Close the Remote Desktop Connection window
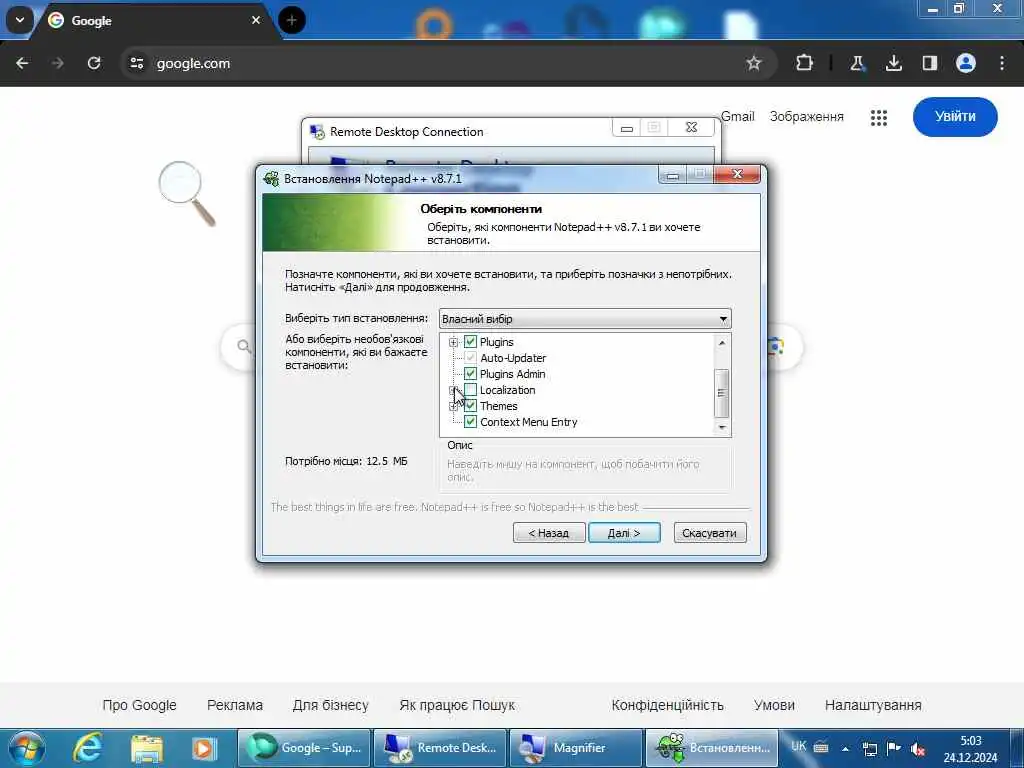This screenshot has height=768, width=1024. tap(692, 127)
